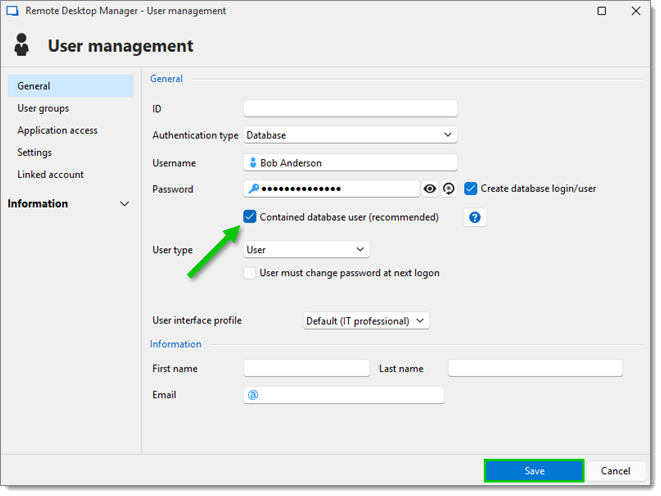Open the Authentication type dropdown
661x496 pixels.
click(350, 135)
